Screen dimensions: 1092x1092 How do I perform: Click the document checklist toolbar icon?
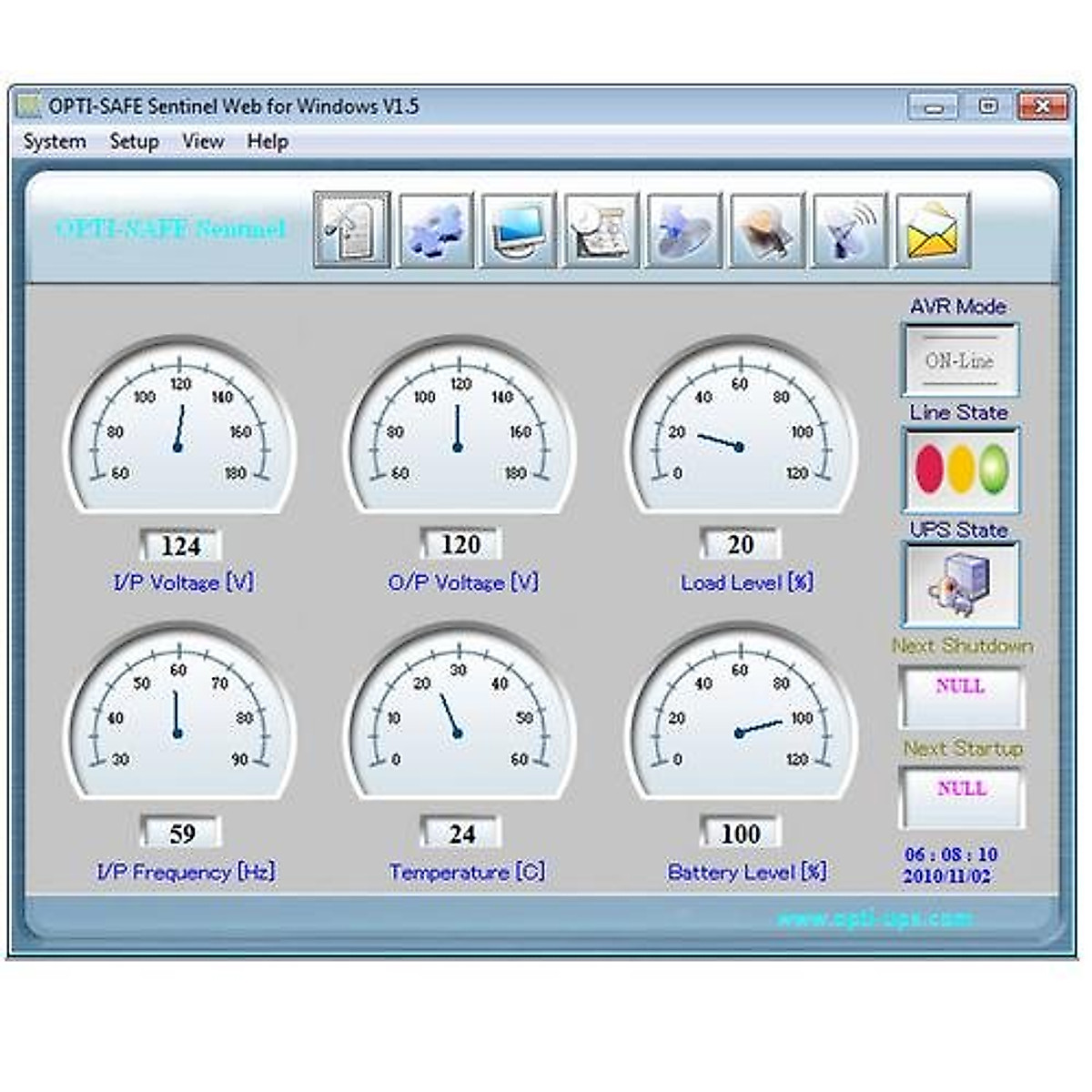pos(352,230)
